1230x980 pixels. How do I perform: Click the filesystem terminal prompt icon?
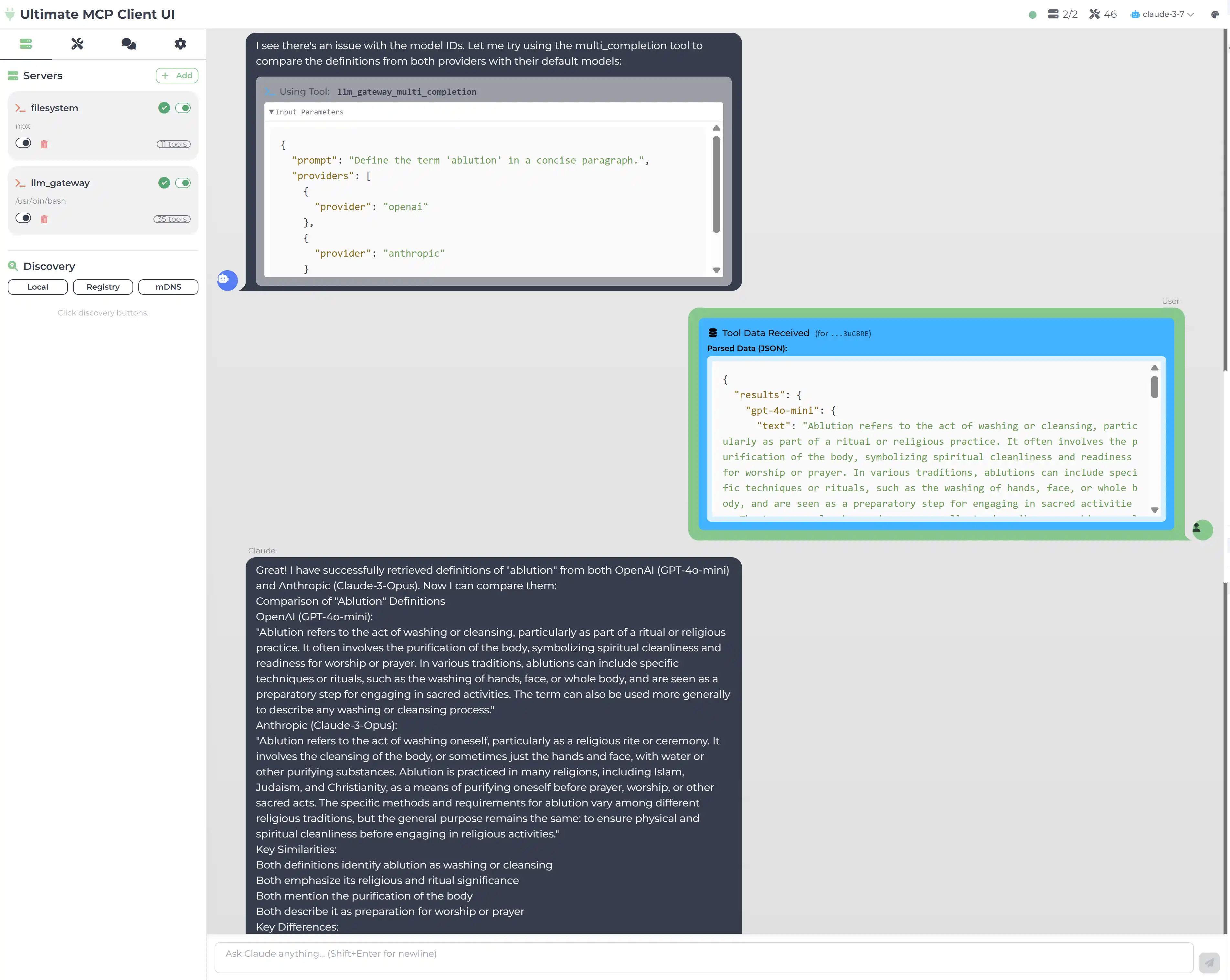click(21, 108)
